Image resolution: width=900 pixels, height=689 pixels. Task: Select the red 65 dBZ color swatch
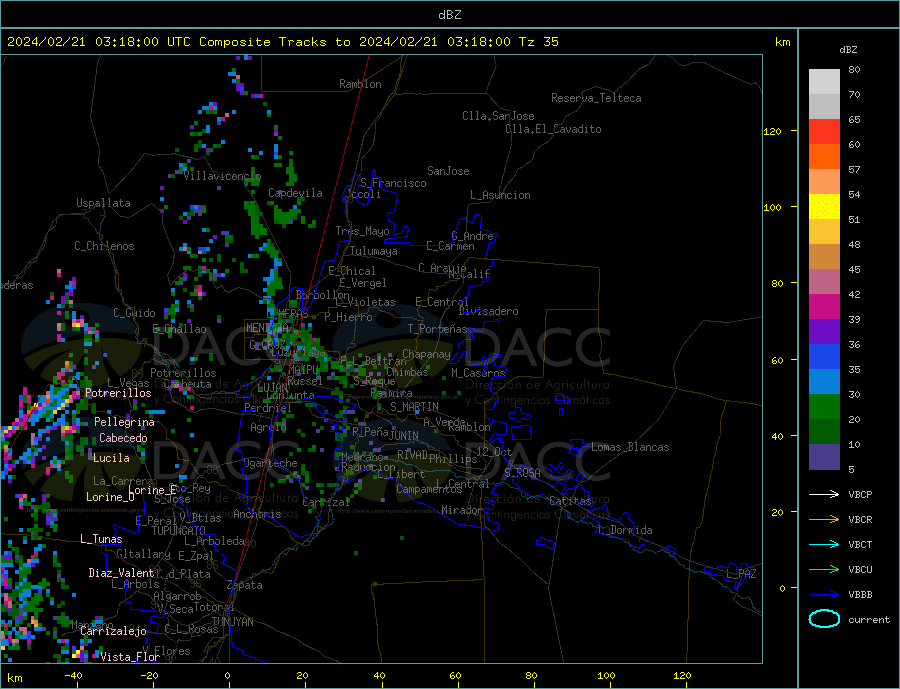tap(824, 131)
